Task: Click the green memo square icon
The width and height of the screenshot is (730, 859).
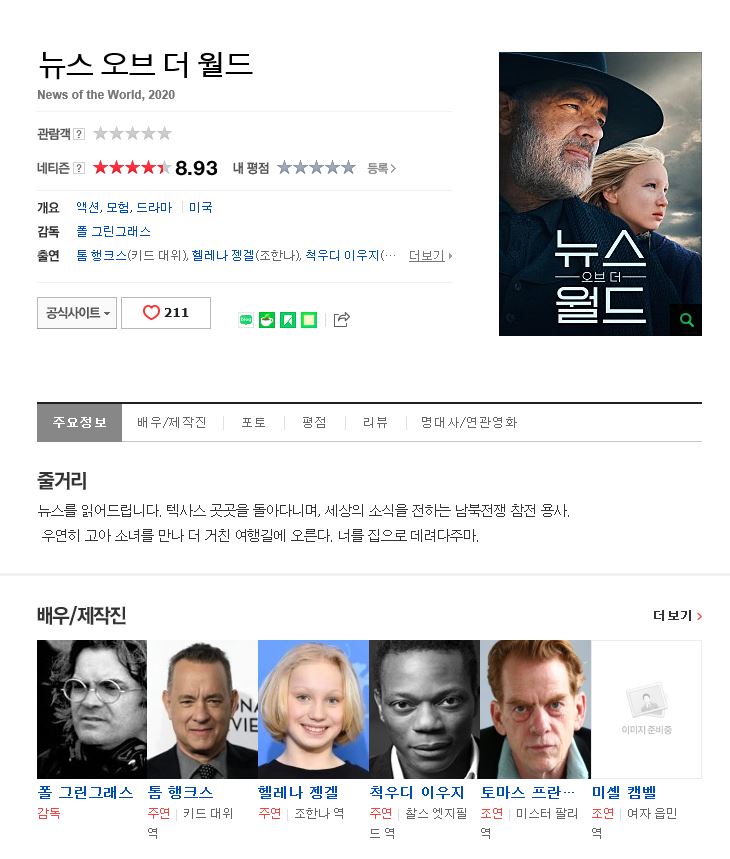Action: pyautogui.click(x=309, y=319)
